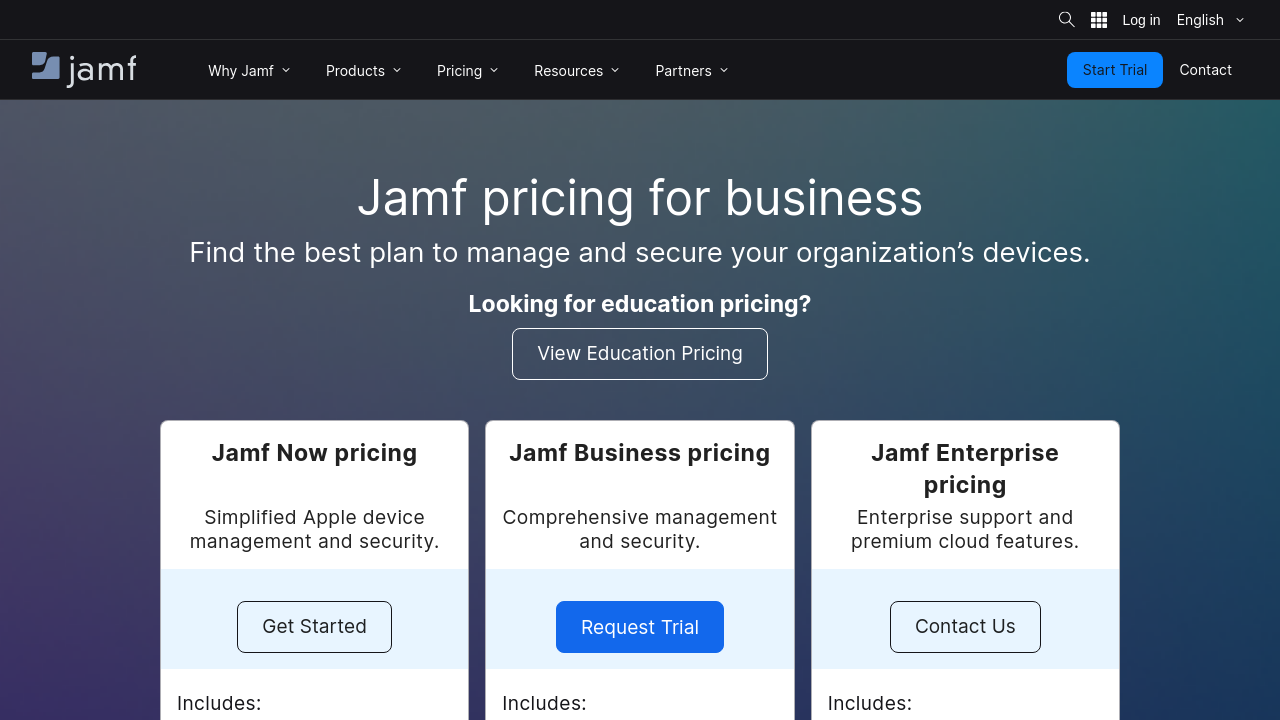Expand the English language selector

pos(1210,20)
